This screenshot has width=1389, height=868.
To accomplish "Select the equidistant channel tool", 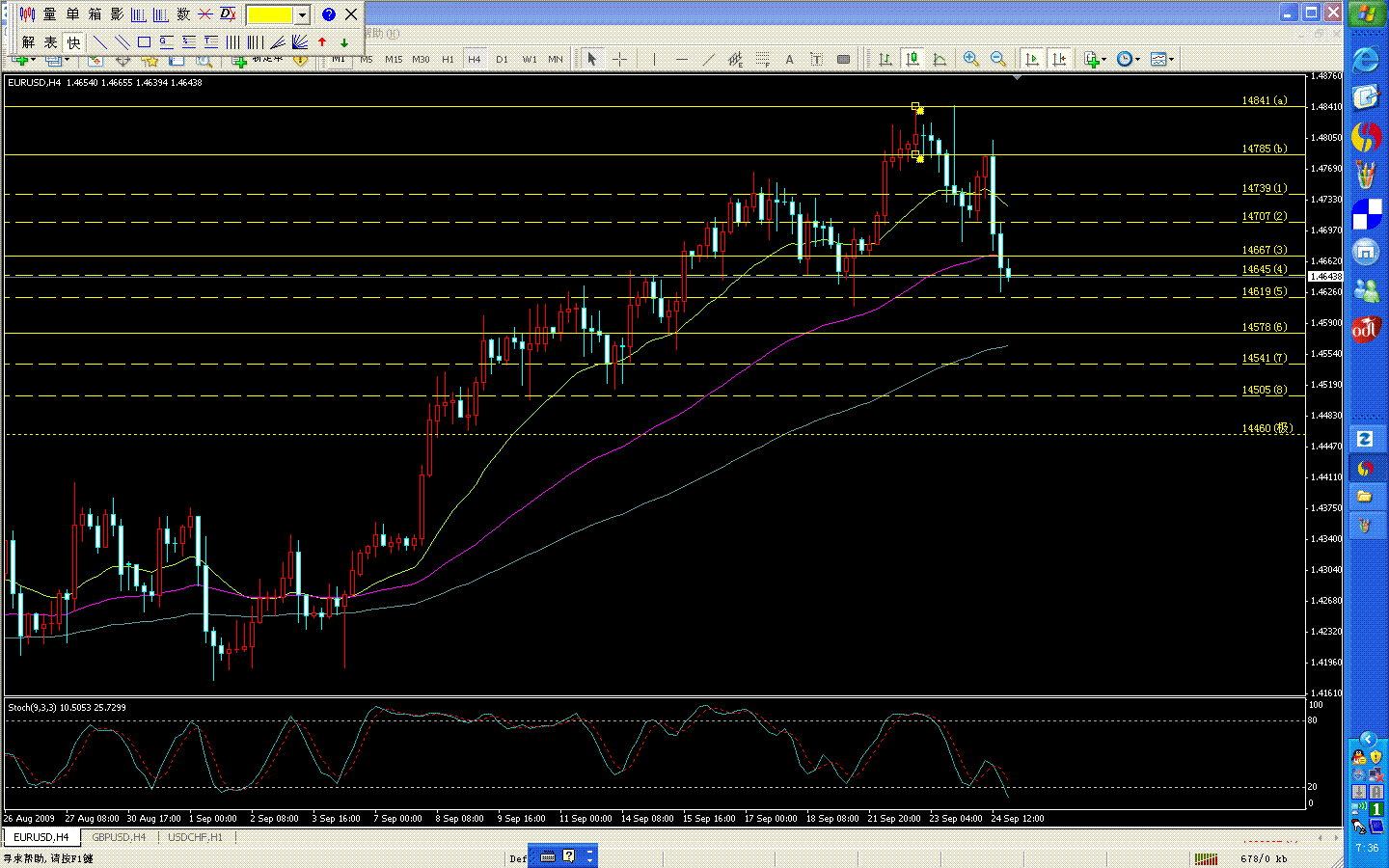I will pyautogui.click(x=736, y=60).
